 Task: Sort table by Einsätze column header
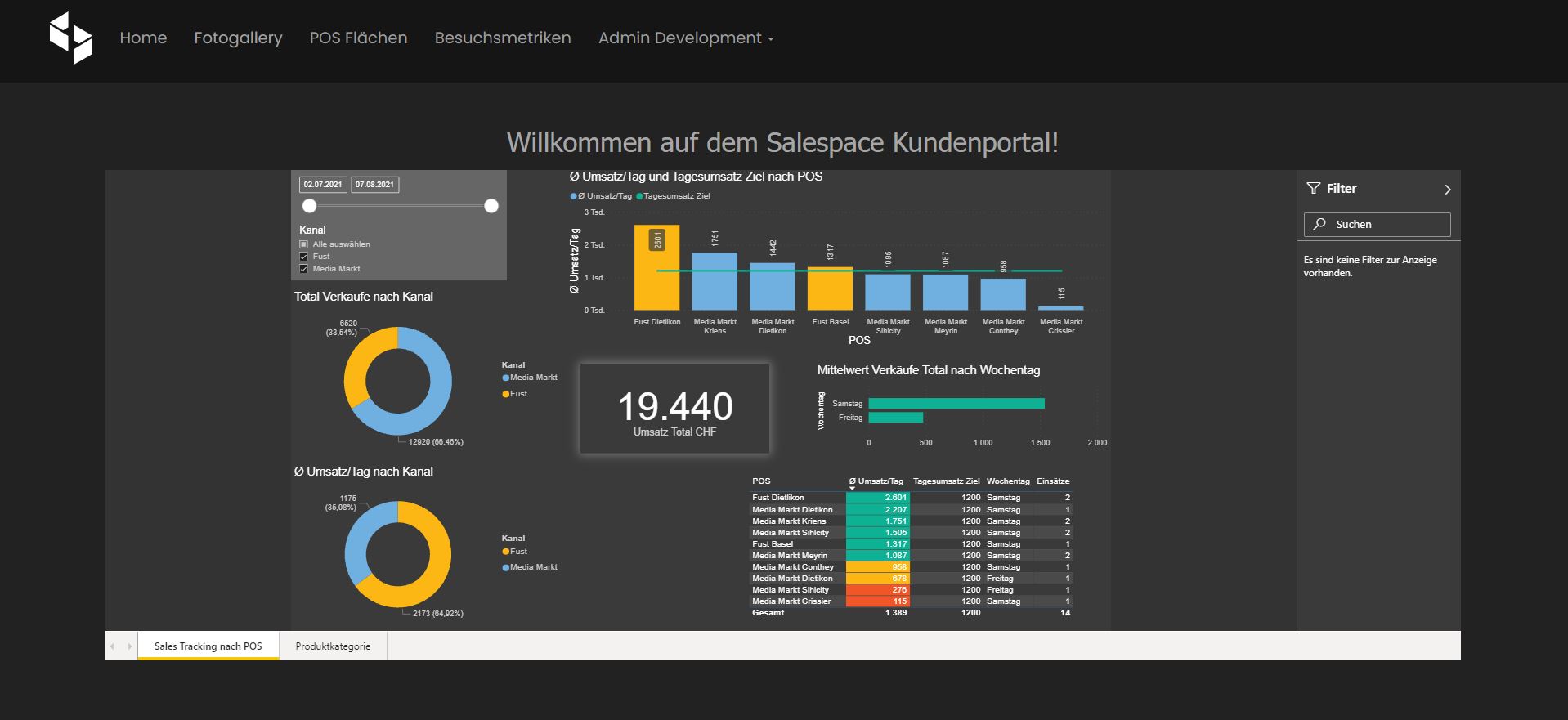[x=1053, y=481]
